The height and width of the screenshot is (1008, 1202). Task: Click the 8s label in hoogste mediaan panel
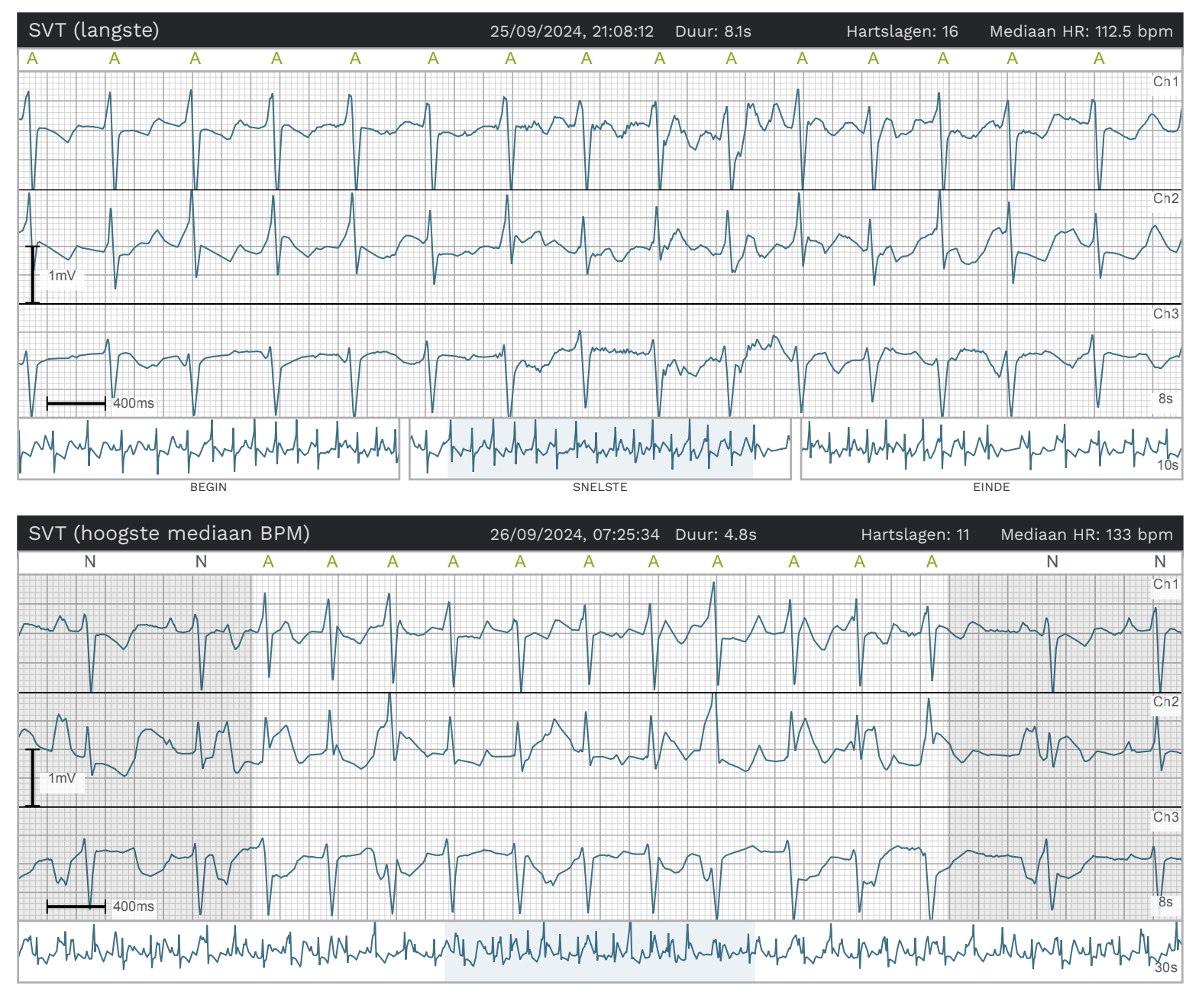pyautogui.click(x=1165, y=902)
